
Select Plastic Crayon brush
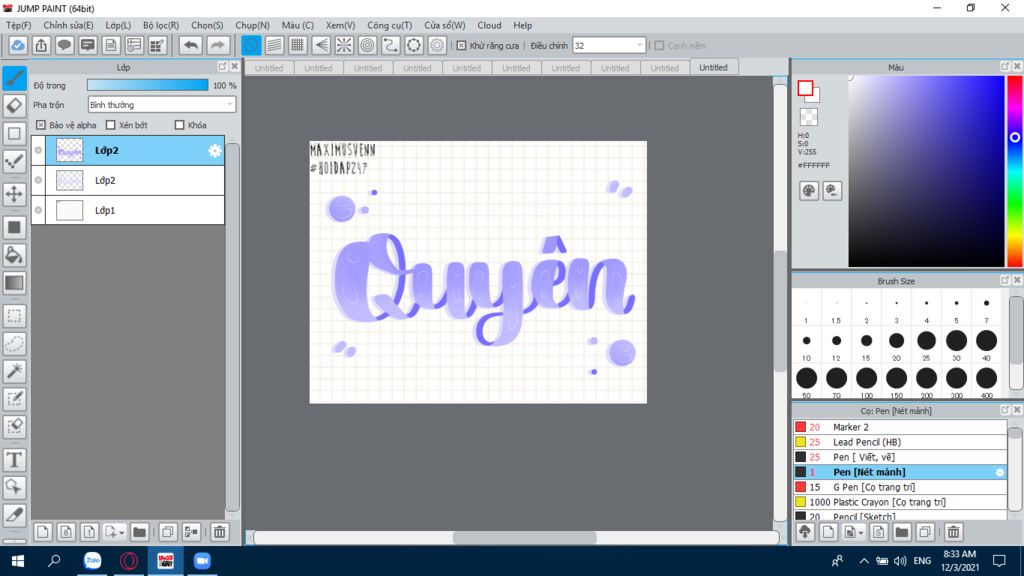tap(900, 502)
